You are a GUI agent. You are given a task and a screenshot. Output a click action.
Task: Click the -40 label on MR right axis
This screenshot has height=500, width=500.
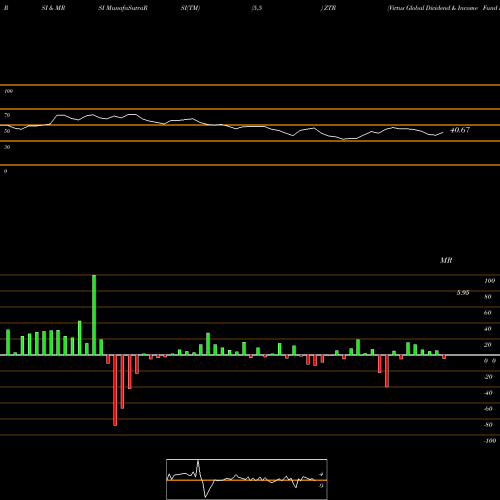[x=488, y=393]
